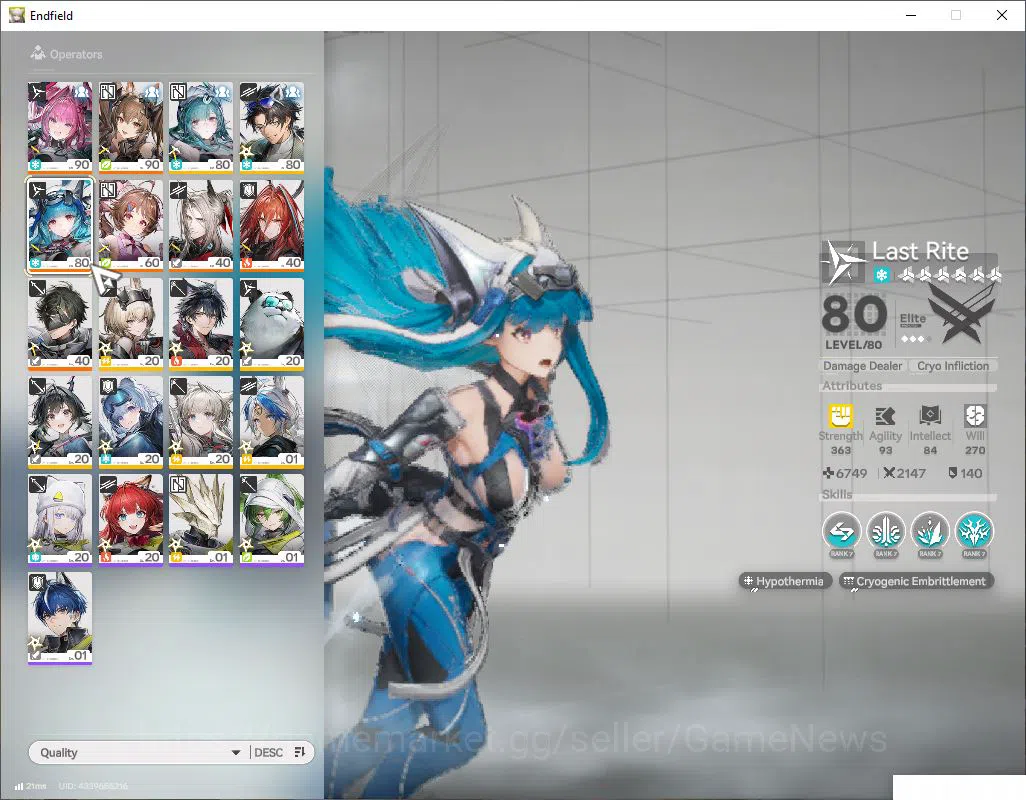Viewport: 1026px width, 800px height.
Task: Select the black-haired girl level 20 operator
Action: 60,422
